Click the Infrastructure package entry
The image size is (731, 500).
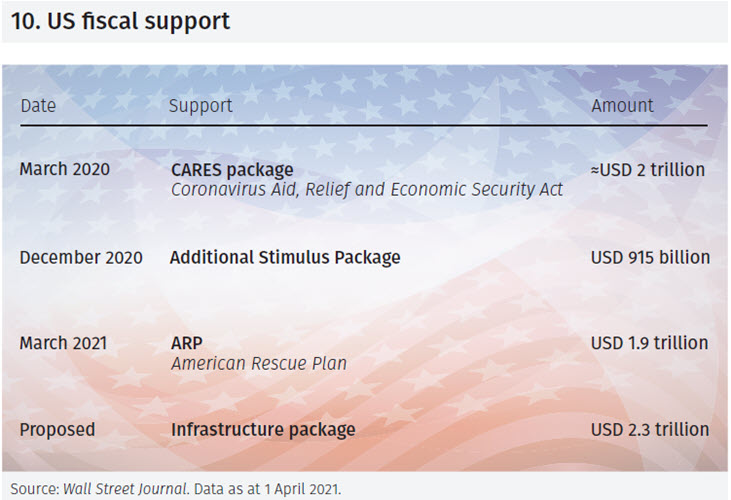click(263, 430)
